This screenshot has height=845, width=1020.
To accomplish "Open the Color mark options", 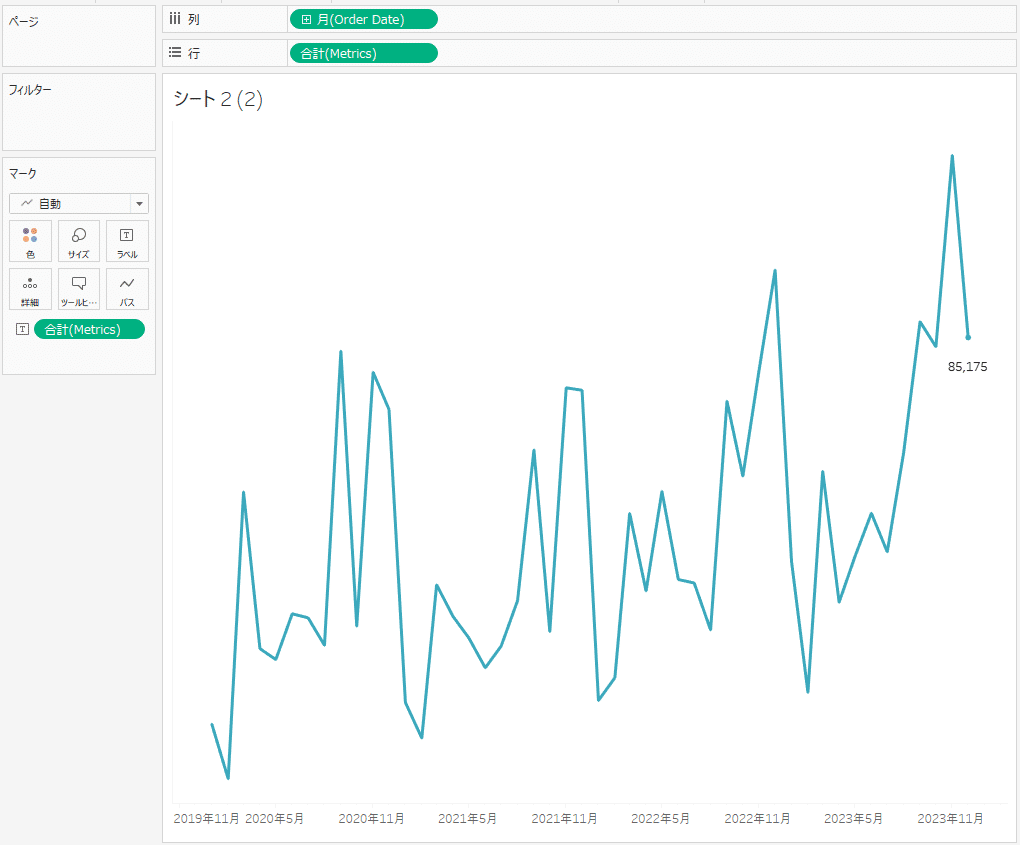I will pyautogui.click(x=30, y=241).
